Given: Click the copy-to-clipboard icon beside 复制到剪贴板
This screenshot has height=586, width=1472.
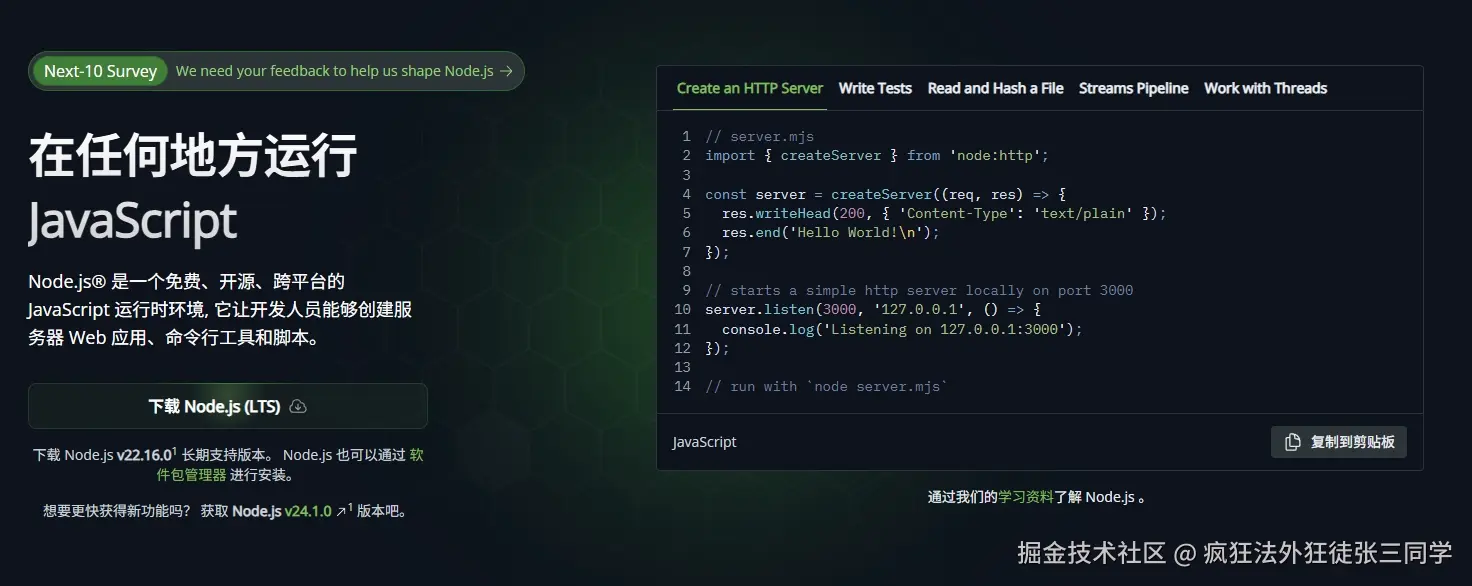Looking at the screenshot, I should point(1291,441).
